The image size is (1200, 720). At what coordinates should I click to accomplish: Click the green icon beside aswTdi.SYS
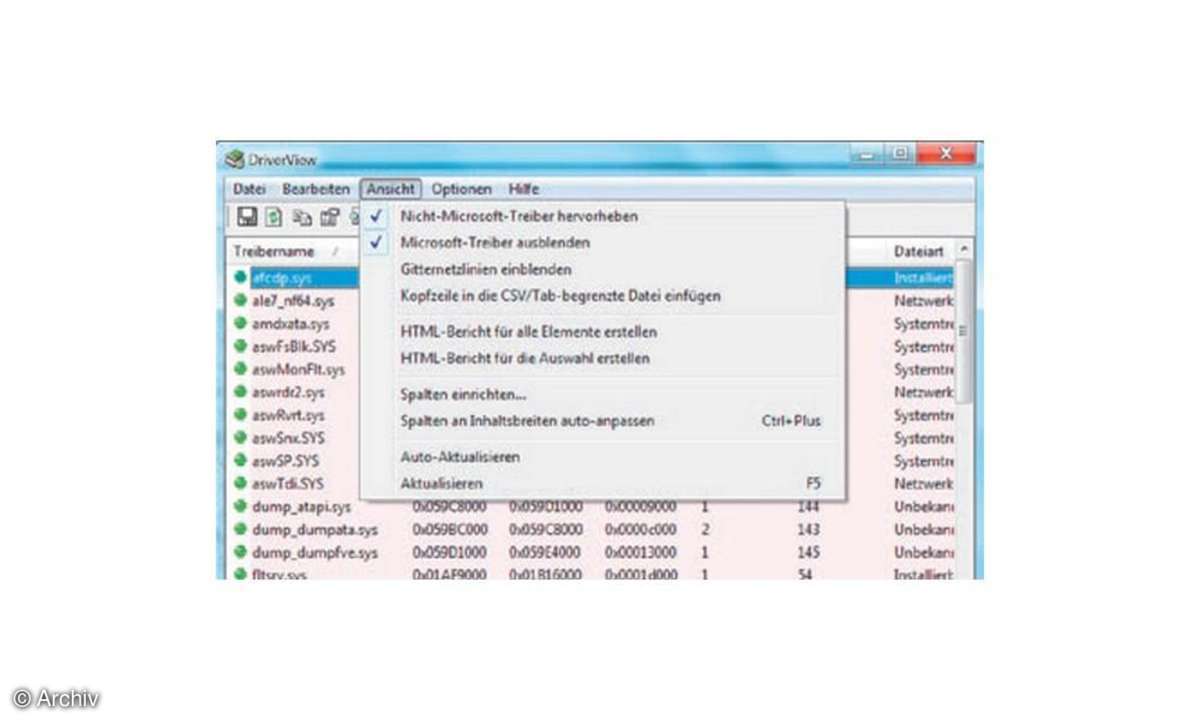point(240,483)
